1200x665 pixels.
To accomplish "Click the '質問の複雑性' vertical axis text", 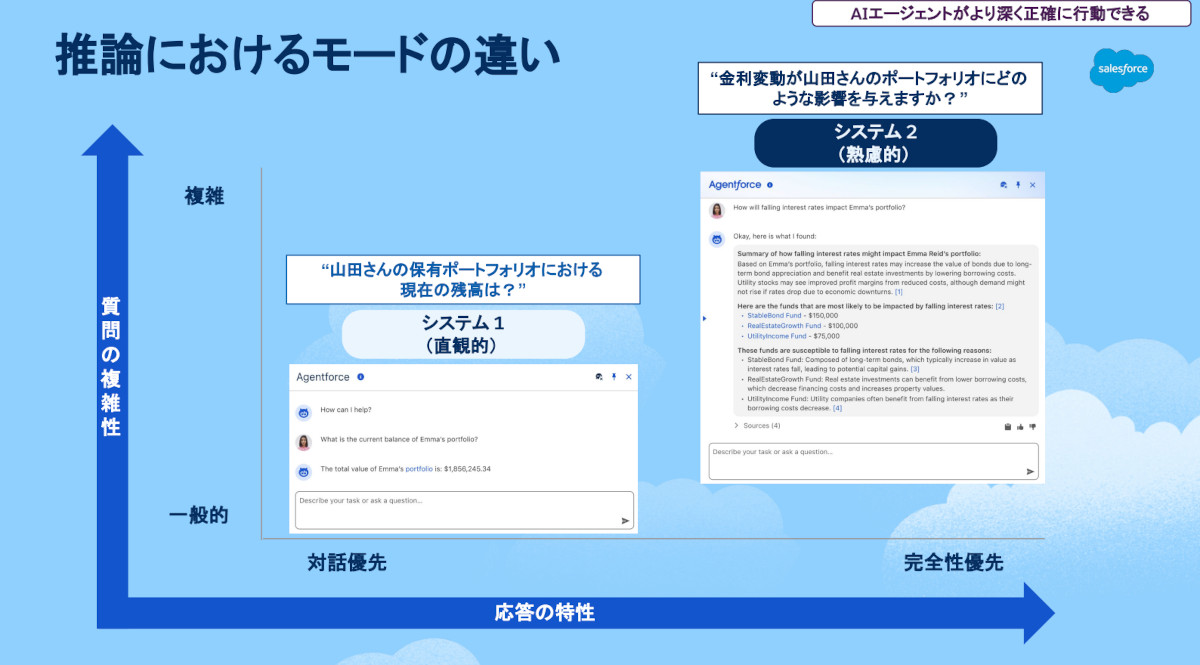I will pyautogui.click(x=110, y=365).
